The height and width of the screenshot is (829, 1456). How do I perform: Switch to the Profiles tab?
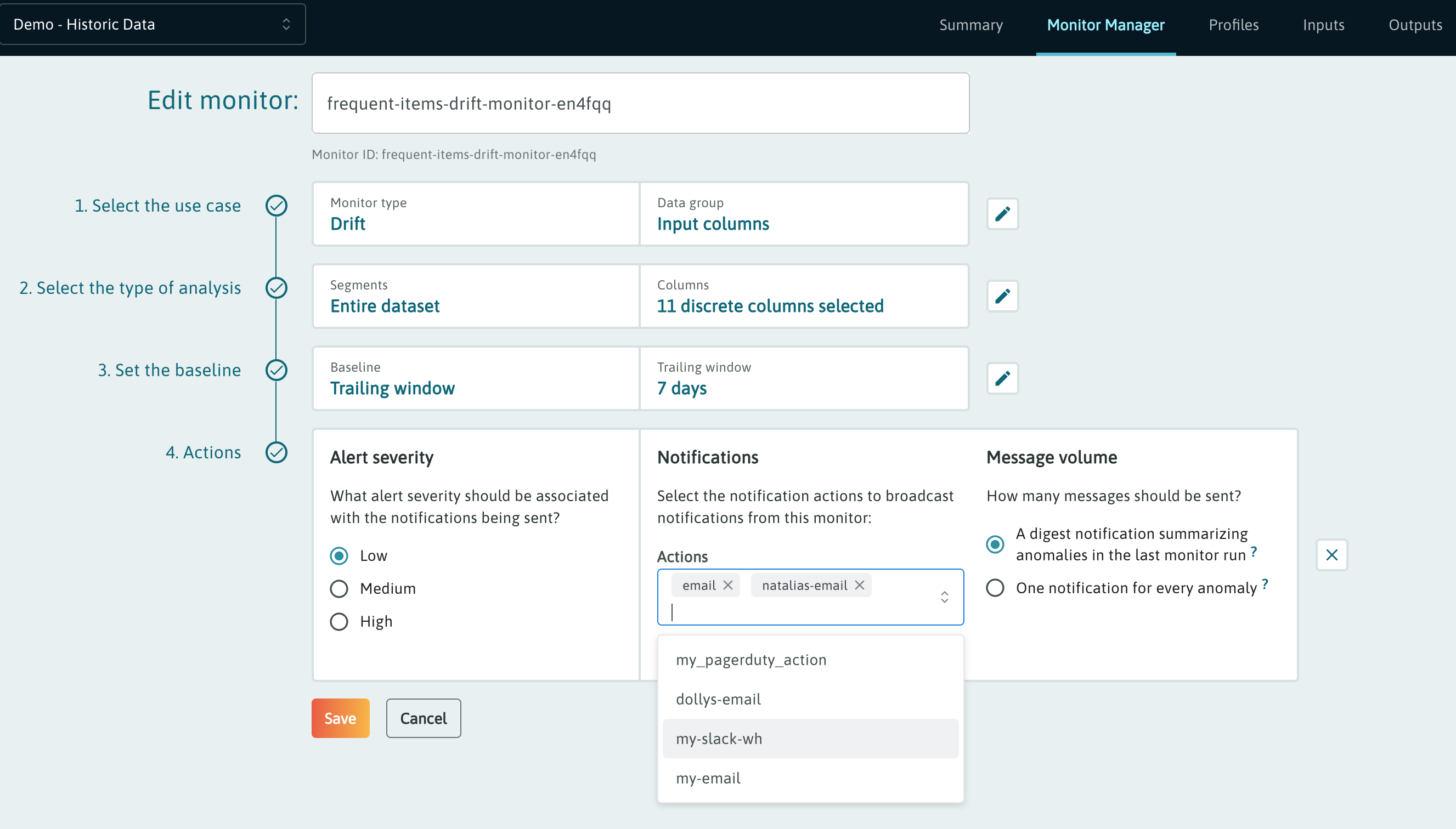click(1234, 25)
